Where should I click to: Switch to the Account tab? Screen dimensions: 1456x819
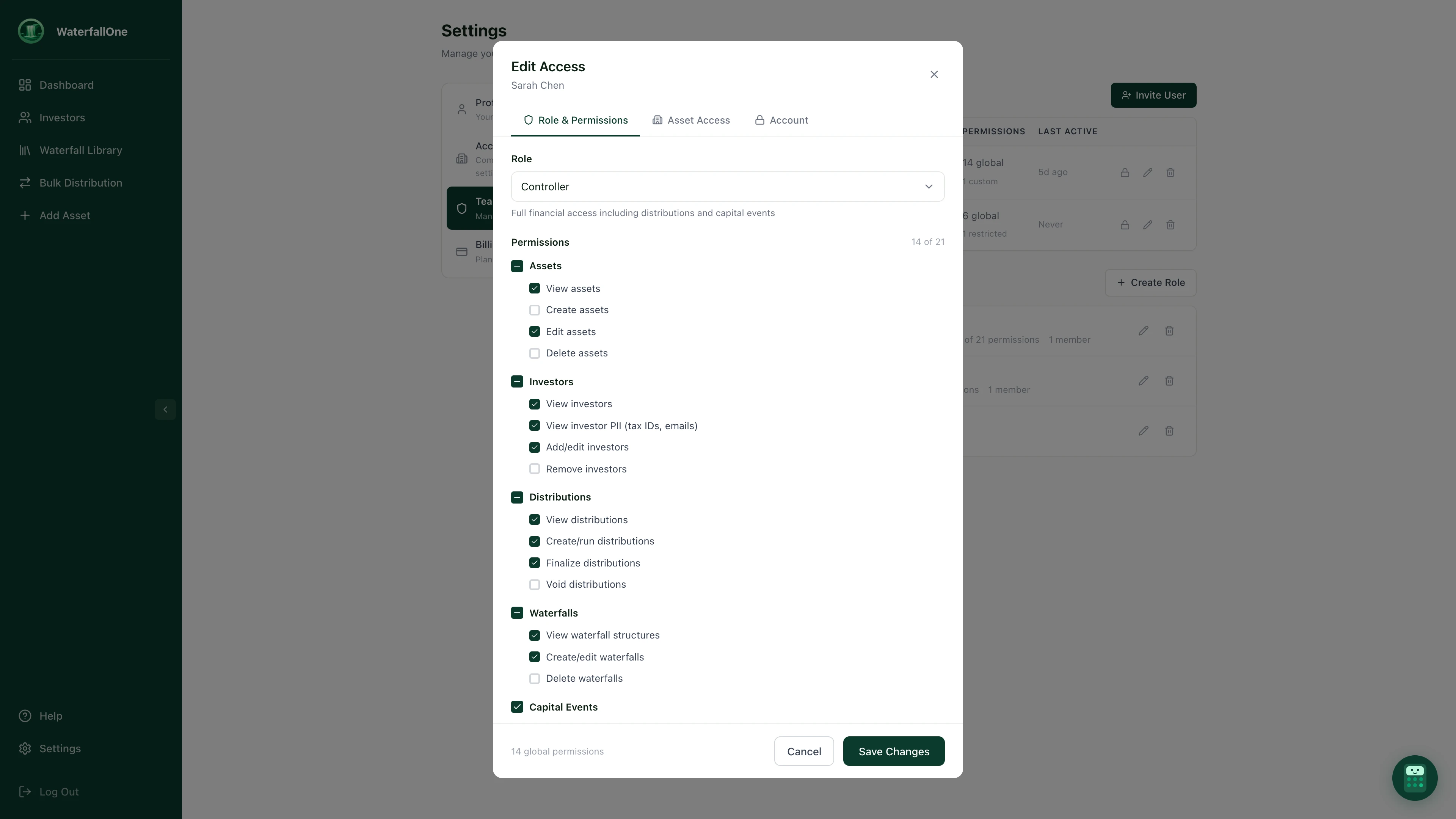pyautogui.click(x=781, y=120)
